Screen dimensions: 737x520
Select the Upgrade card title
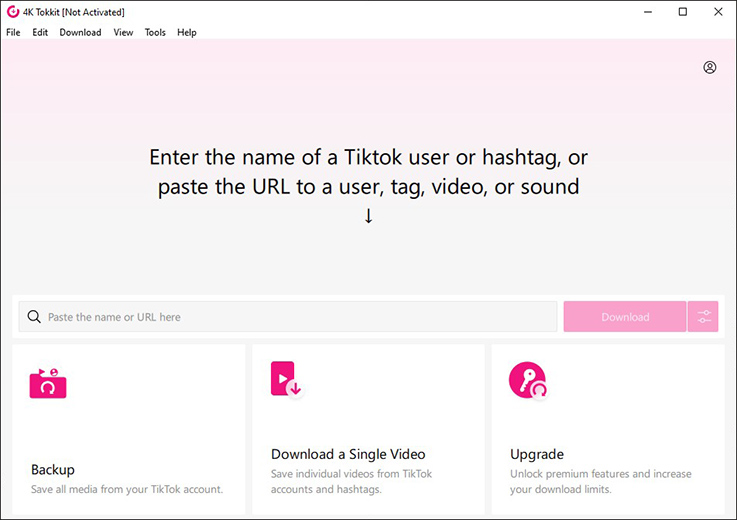tap(537, 454)
